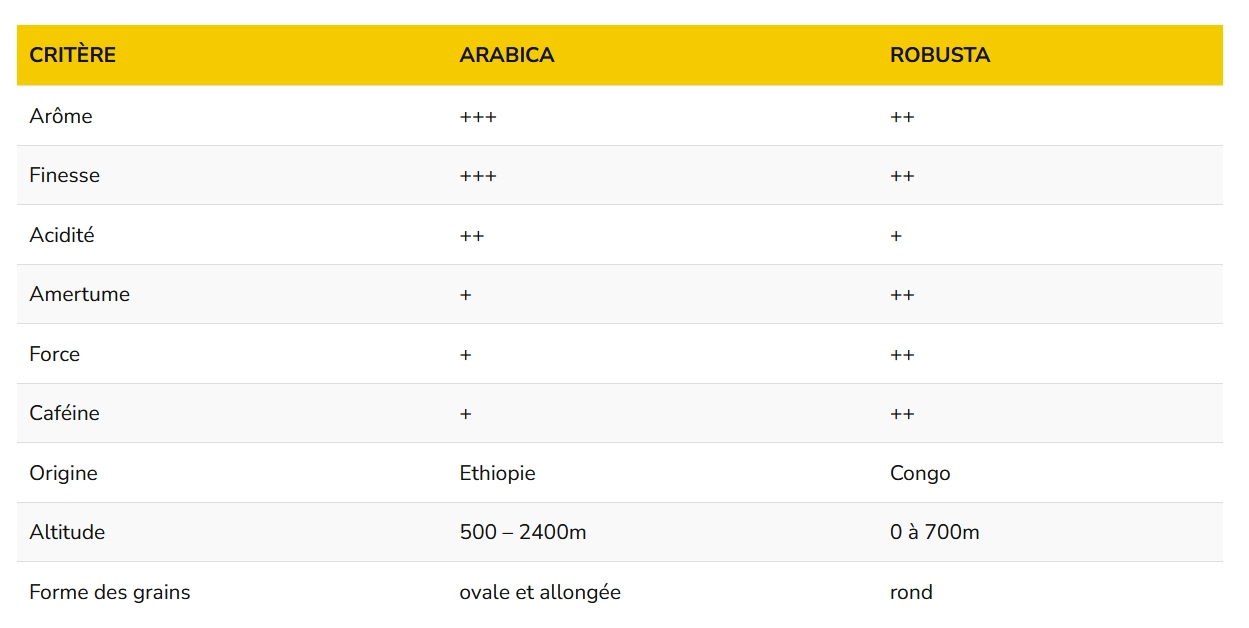Select the ovale et allongée cell
1249x628 pixels.
540,592
